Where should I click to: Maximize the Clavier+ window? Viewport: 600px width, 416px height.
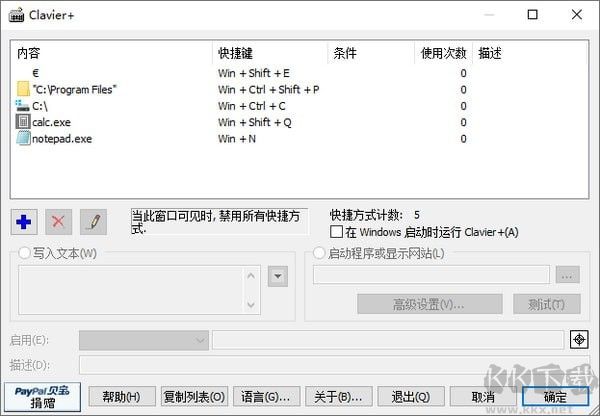532,15
